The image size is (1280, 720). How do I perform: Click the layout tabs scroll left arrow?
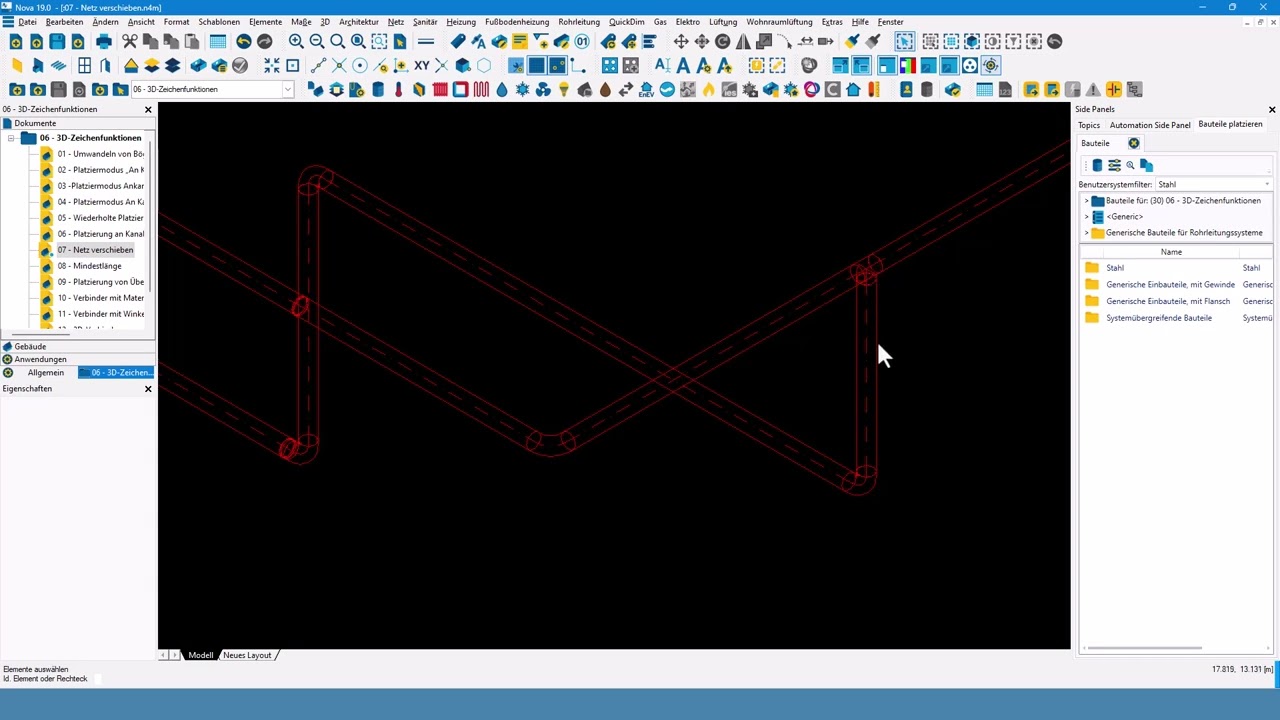(x=164, y=655)
